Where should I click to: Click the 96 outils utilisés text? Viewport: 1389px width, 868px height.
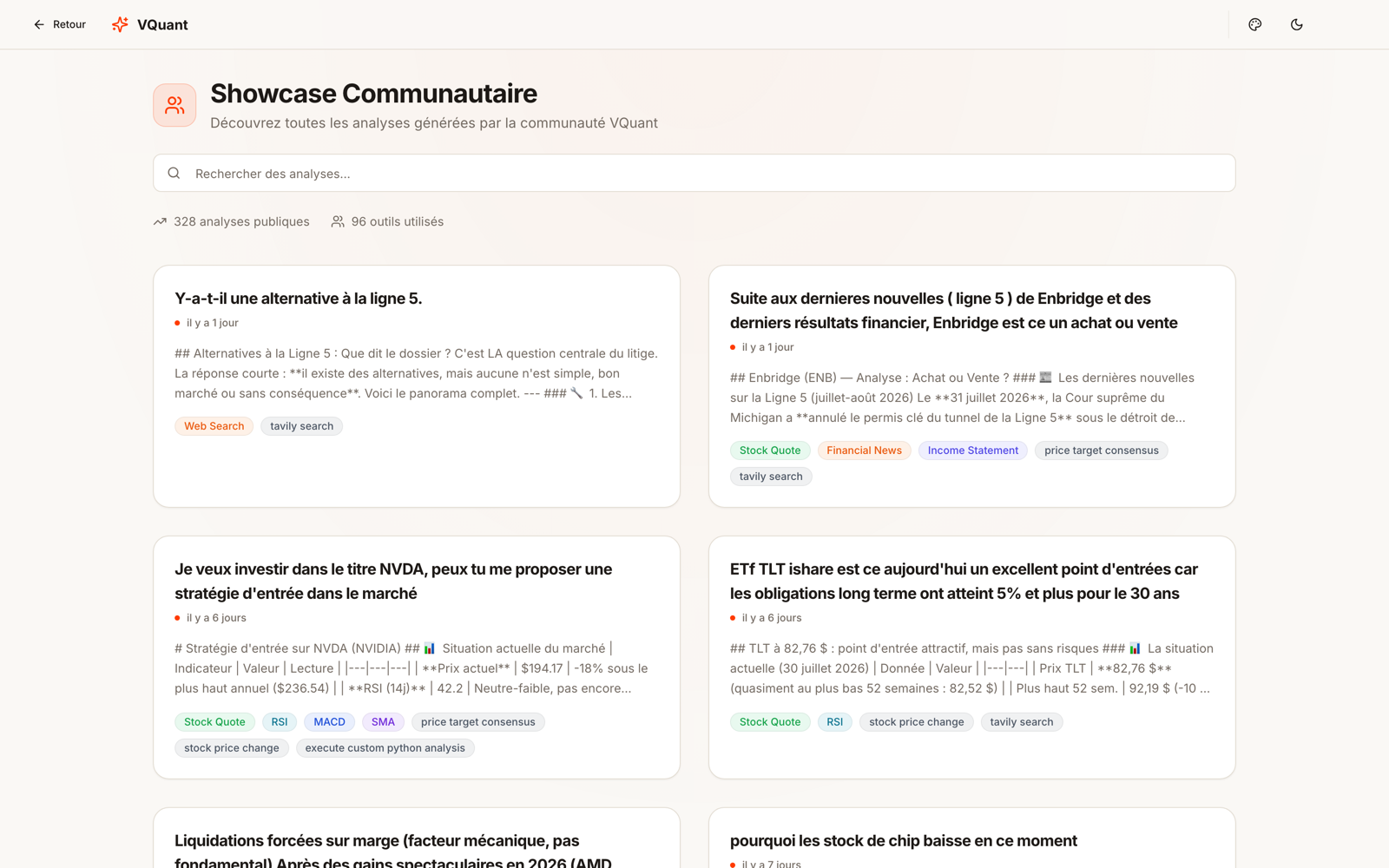(398, 221)
